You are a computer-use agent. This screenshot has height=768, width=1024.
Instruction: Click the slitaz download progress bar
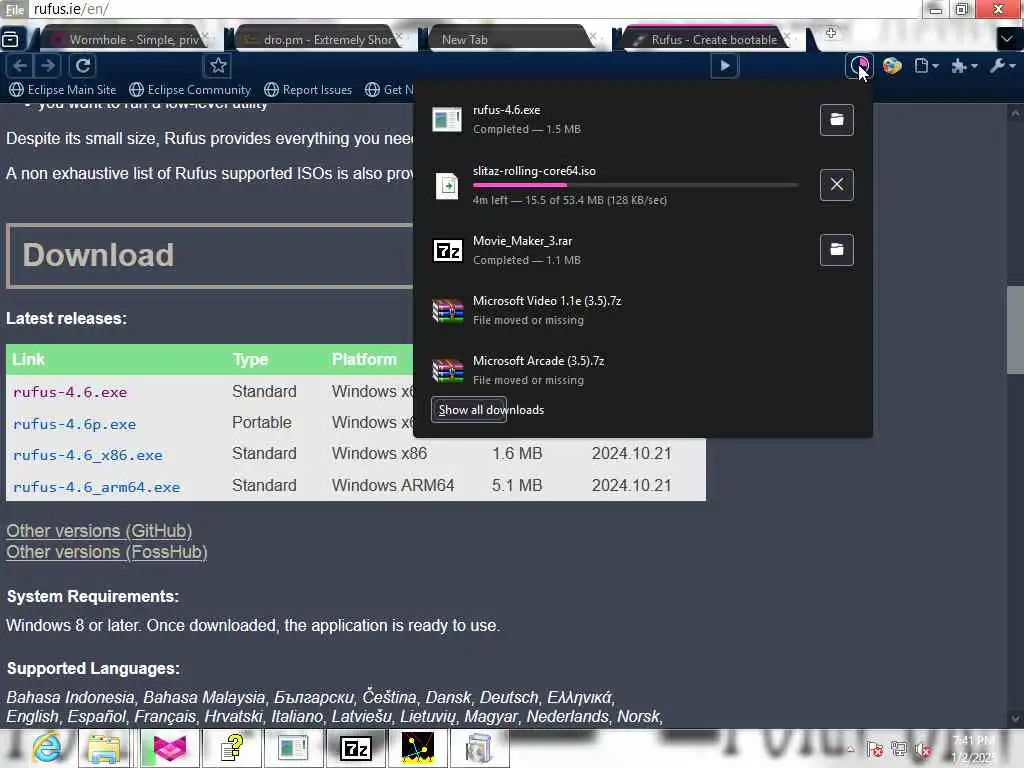pos(635,185)
